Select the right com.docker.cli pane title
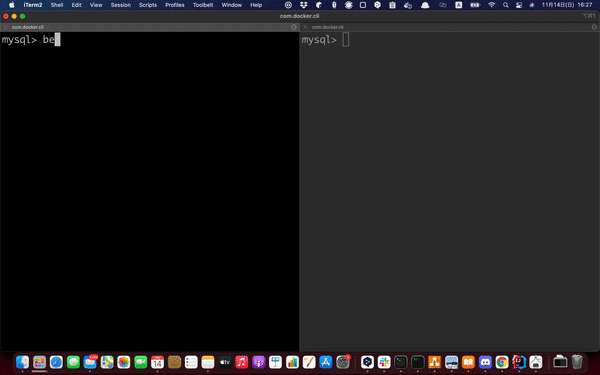This screenshot has height=375, width=600. click(x=328, y=27)
